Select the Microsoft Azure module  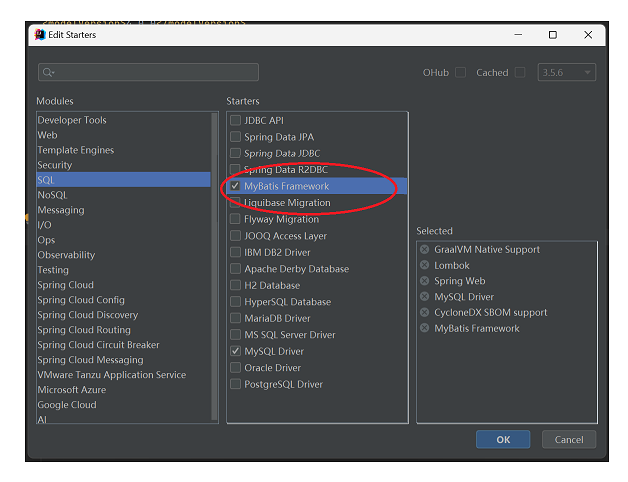[x=123, y=390]
